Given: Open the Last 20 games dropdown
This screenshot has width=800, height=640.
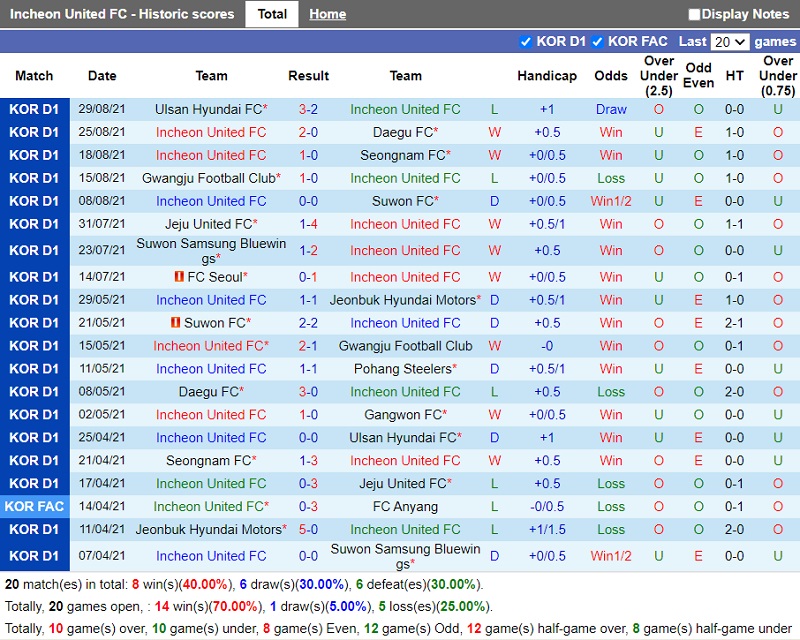Looking at the screenshot, I should [729, 41].
